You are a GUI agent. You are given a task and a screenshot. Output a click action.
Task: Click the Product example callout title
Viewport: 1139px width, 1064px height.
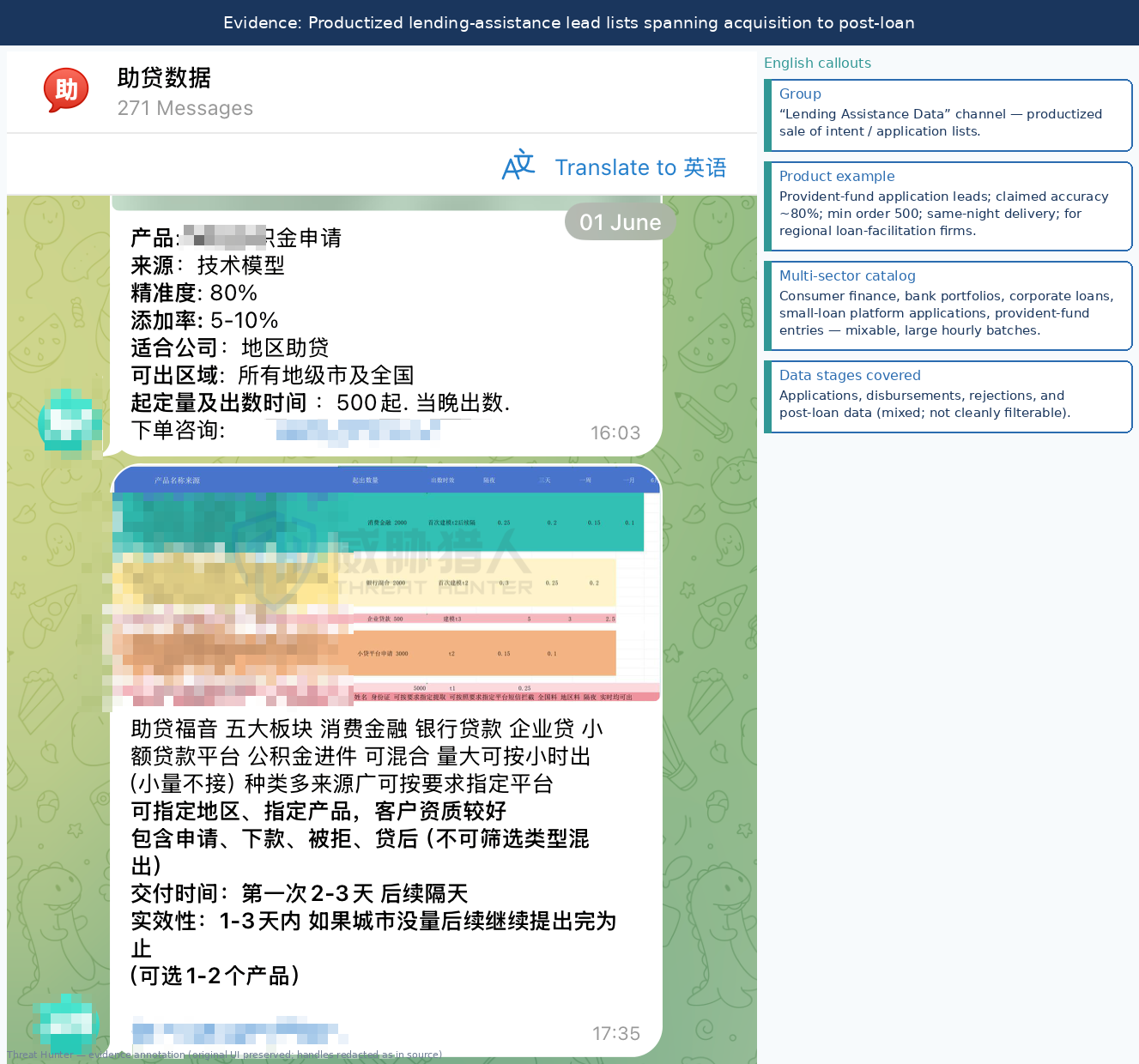(837, 176)
